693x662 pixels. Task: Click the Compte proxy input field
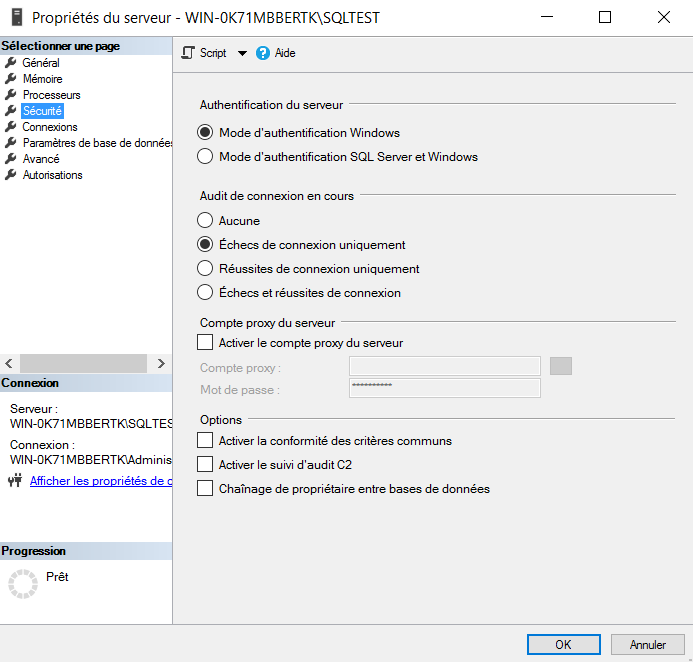(444, 367)
